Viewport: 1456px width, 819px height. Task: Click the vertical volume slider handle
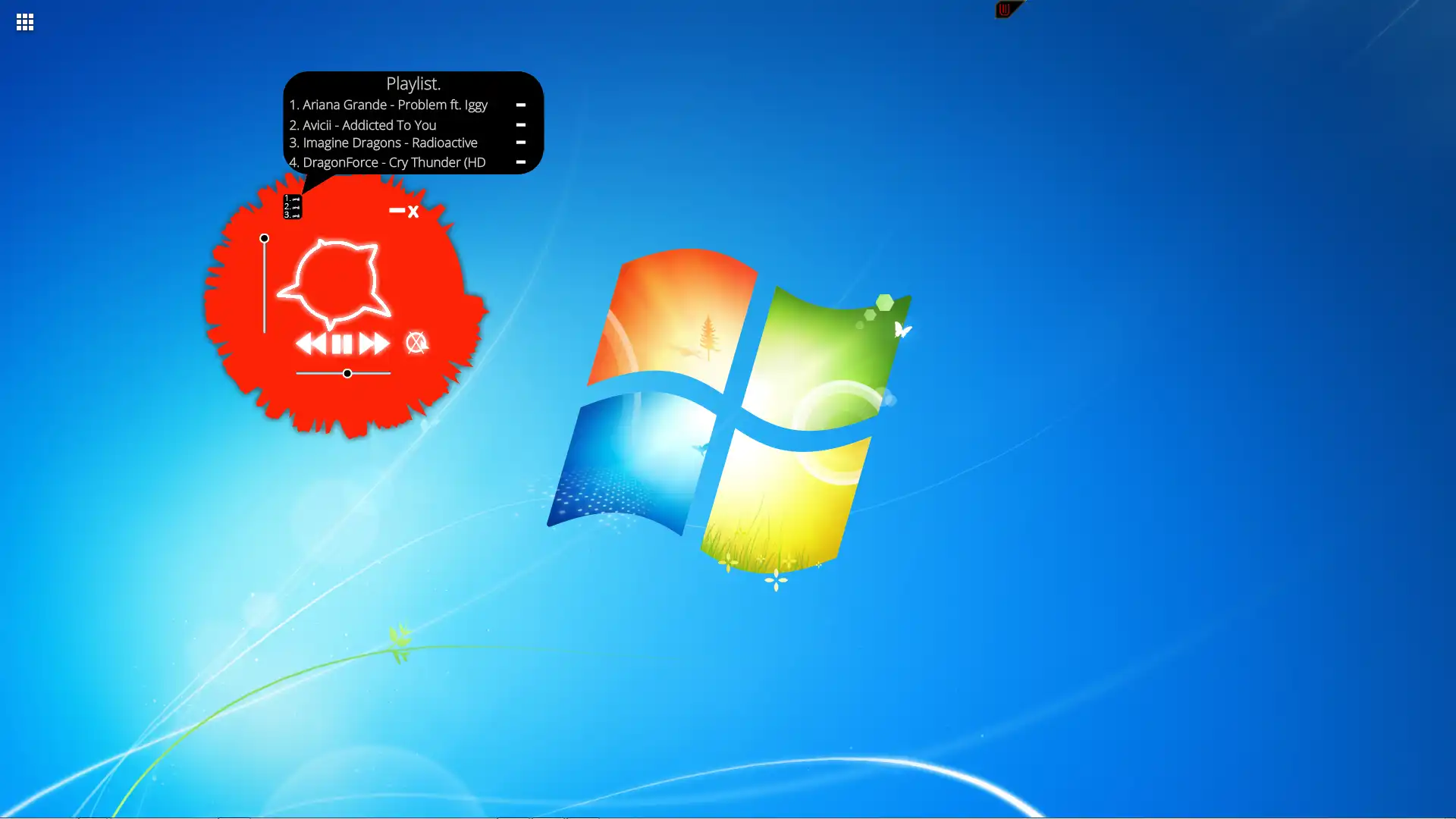click(x=265, y=238)
